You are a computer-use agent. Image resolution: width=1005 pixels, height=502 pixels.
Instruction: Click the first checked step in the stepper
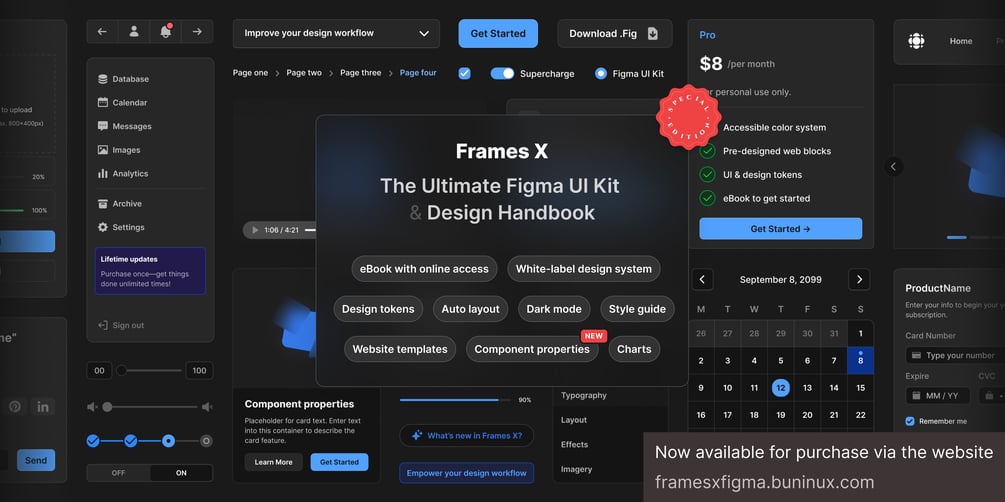93,441
